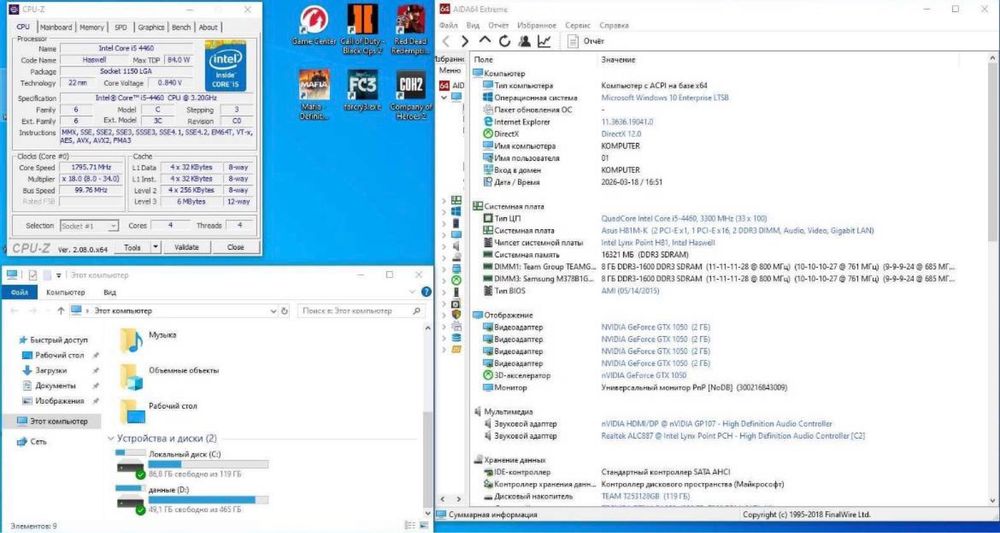Refresh Explorer address bar location
Viewport: 1000px width, 533px height.
[284, 311]
